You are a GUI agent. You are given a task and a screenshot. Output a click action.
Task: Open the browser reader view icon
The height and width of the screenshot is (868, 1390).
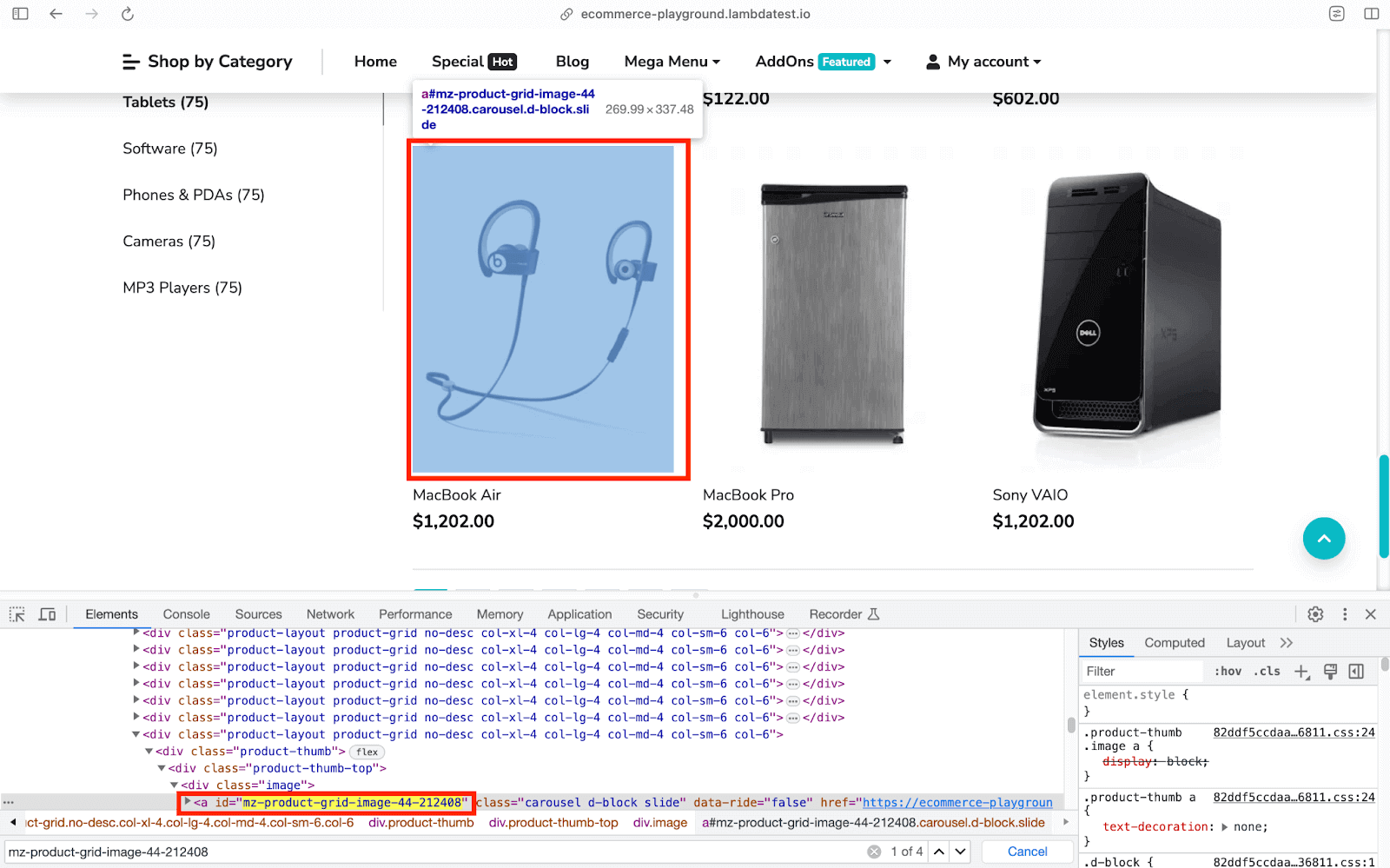1337,14
